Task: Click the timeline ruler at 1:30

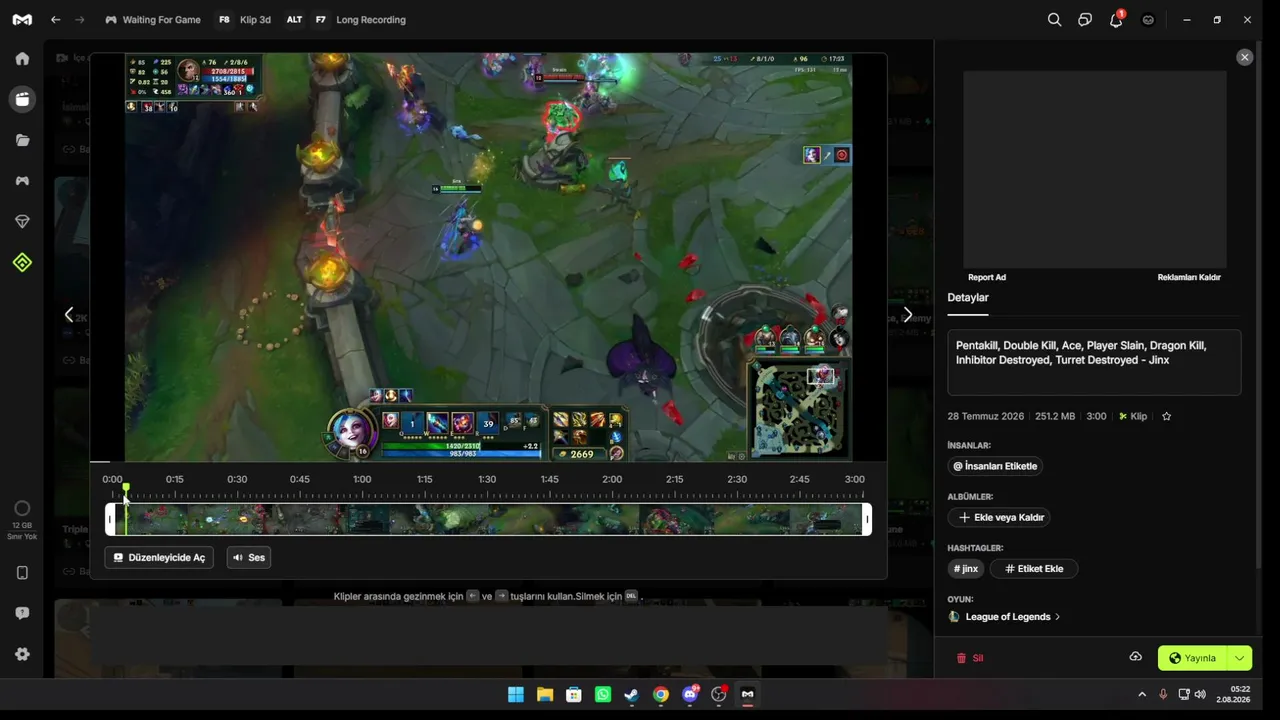Action: [x=487, y=479]
